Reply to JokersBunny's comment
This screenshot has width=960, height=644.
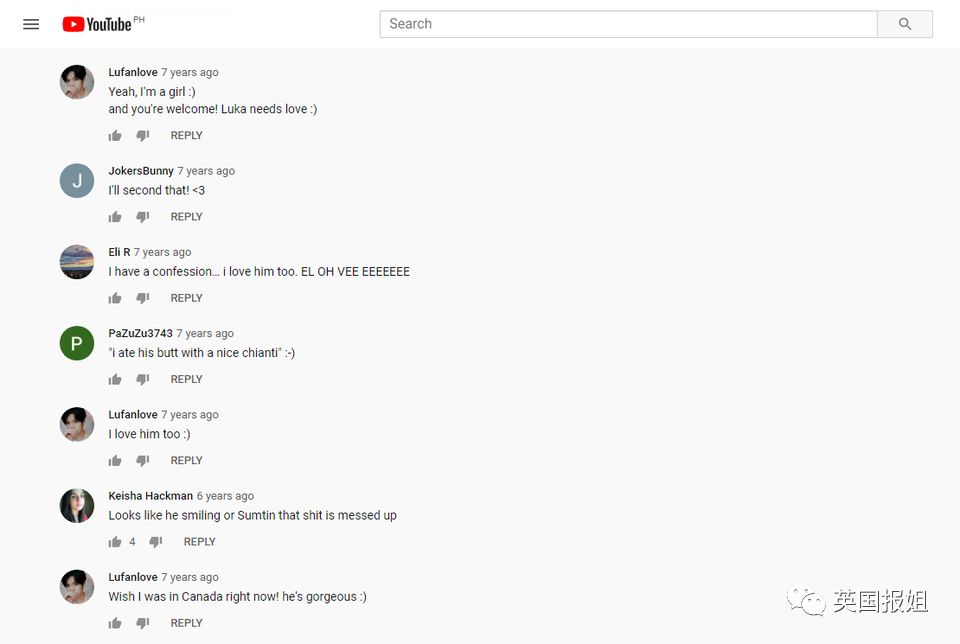[186, 217]
